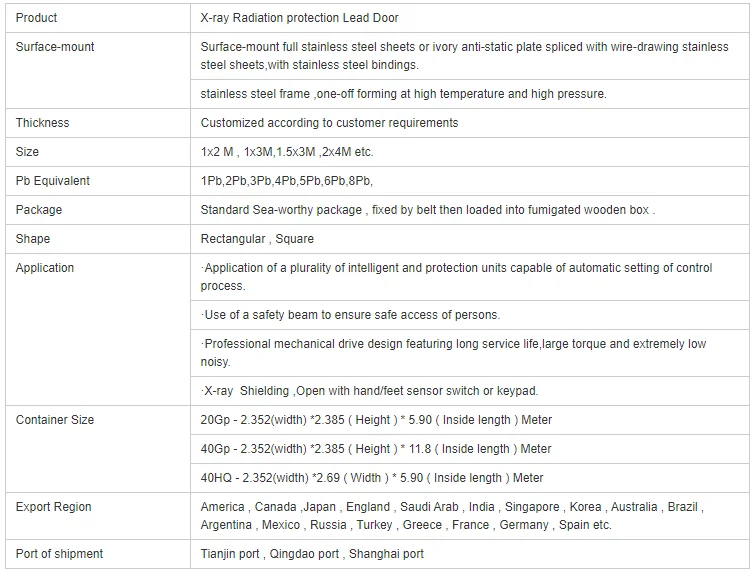Viewport: 754px width, 579px height.
Task: Select the Application row label
Action: click(45, 268)
